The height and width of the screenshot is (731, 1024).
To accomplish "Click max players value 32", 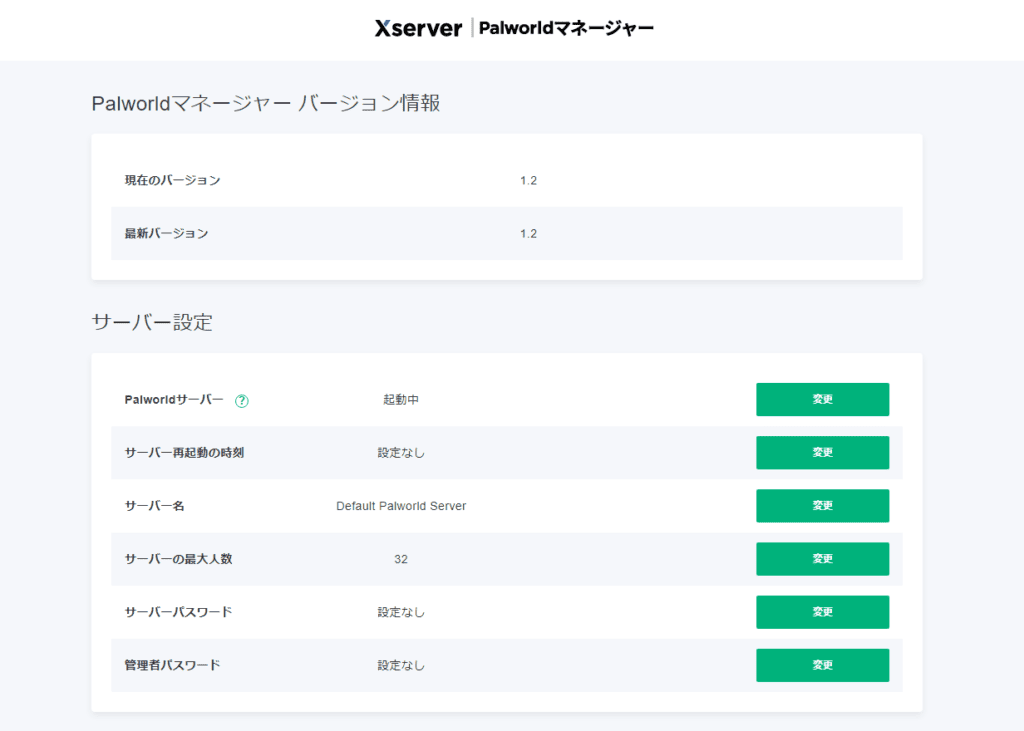I will (401, 559).
